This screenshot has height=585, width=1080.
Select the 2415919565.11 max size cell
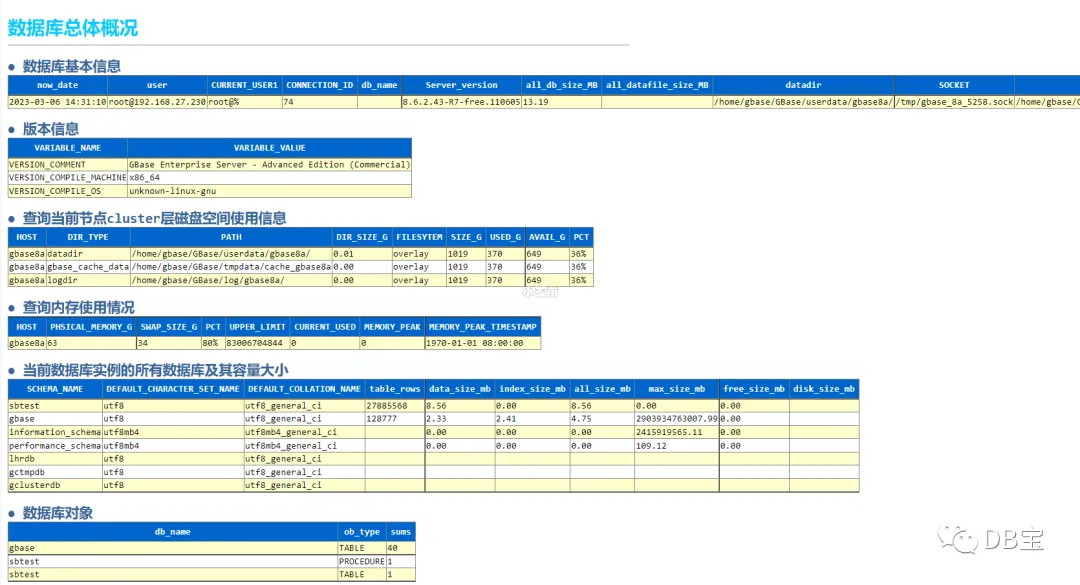pyautogui.click(x=676, y=432)
